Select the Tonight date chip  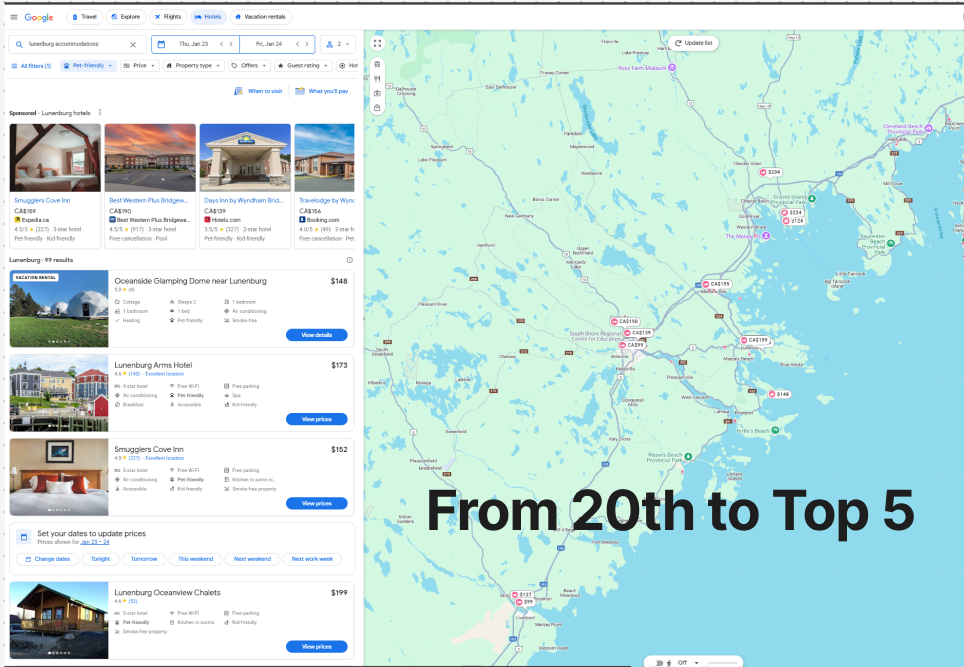point(100,559)
